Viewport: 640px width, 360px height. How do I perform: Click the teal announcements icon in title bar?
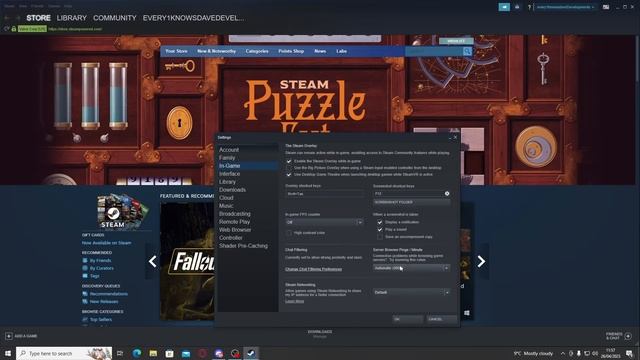[504, 7]
